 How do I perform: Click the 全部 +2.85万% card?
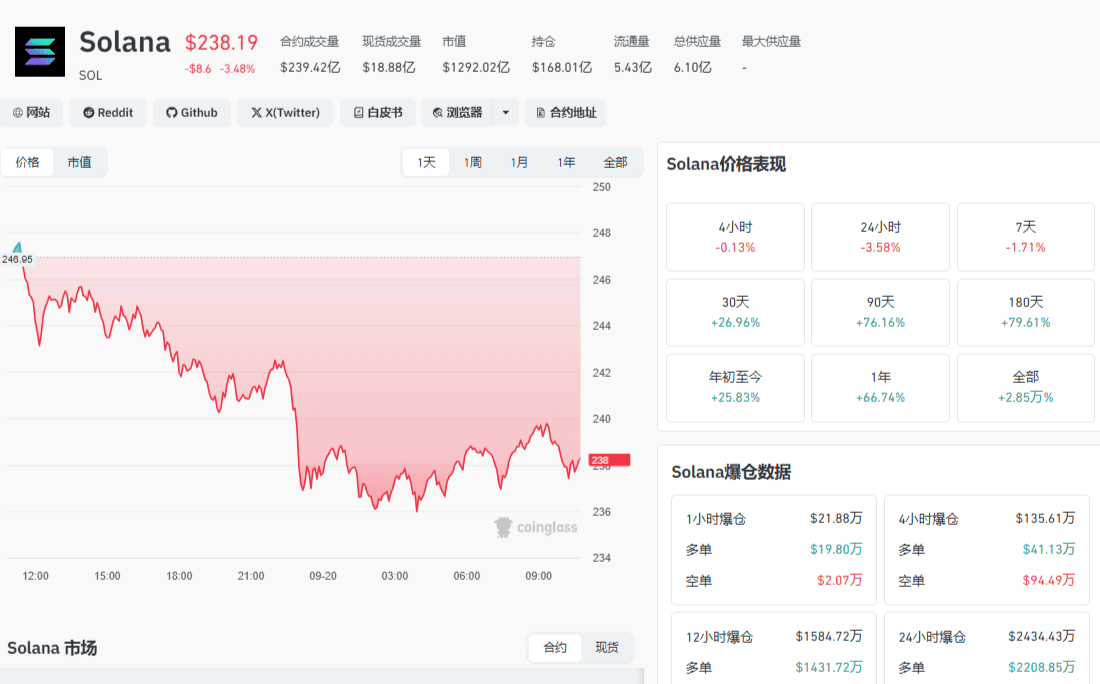[x=1026, y=387]
